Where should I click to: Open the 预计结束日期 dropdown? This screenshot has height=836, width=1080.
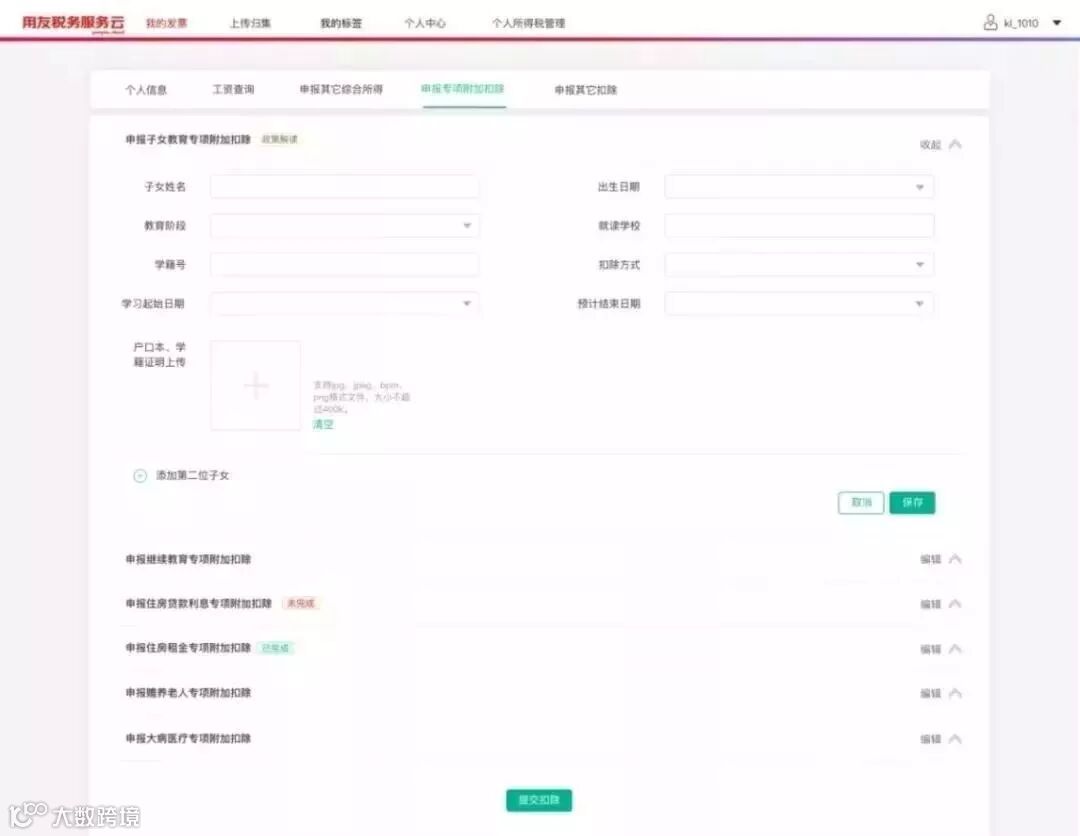[x=799, y=304]
